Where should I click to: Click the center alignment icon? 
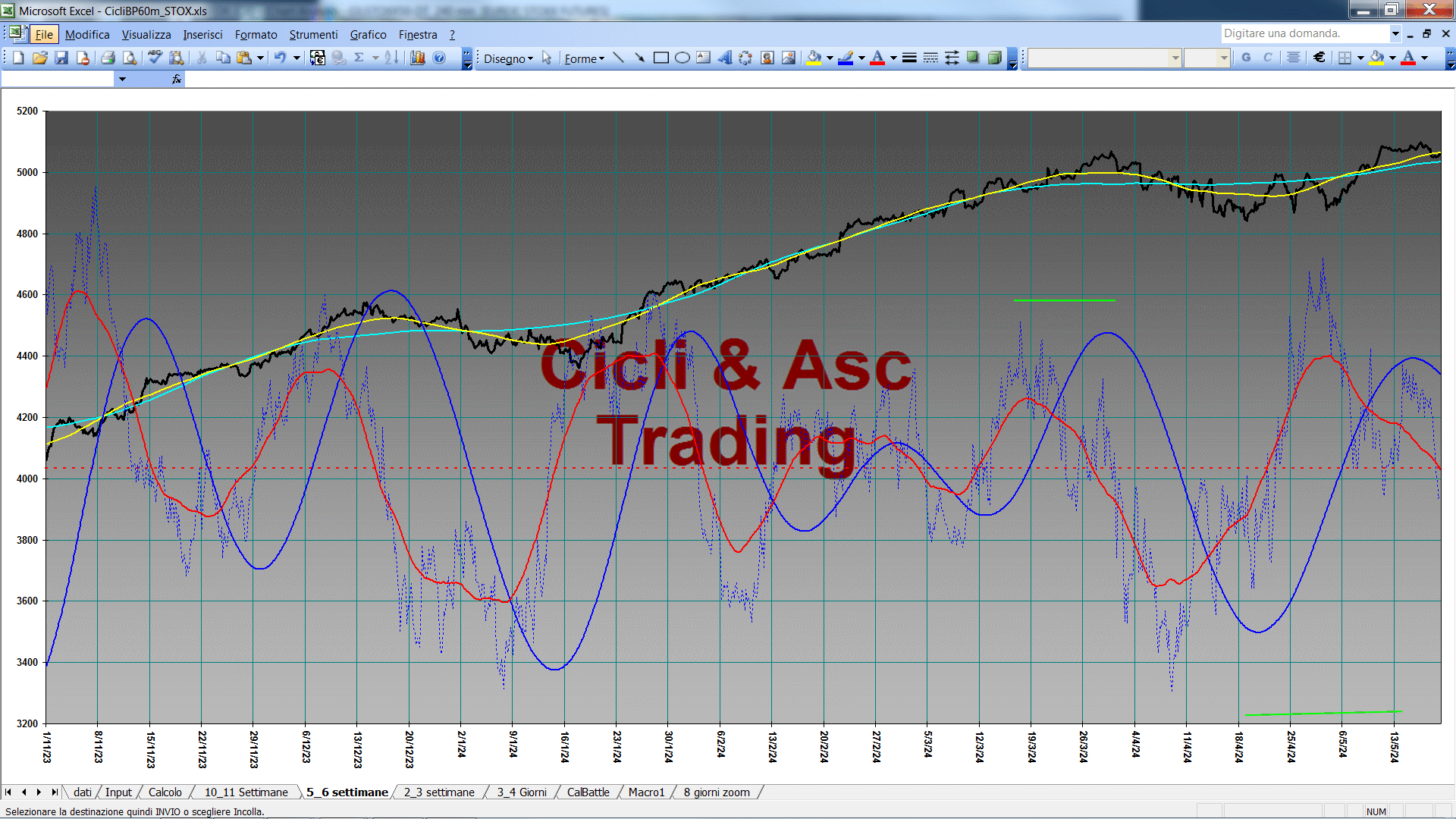(x=1294, y=58)
